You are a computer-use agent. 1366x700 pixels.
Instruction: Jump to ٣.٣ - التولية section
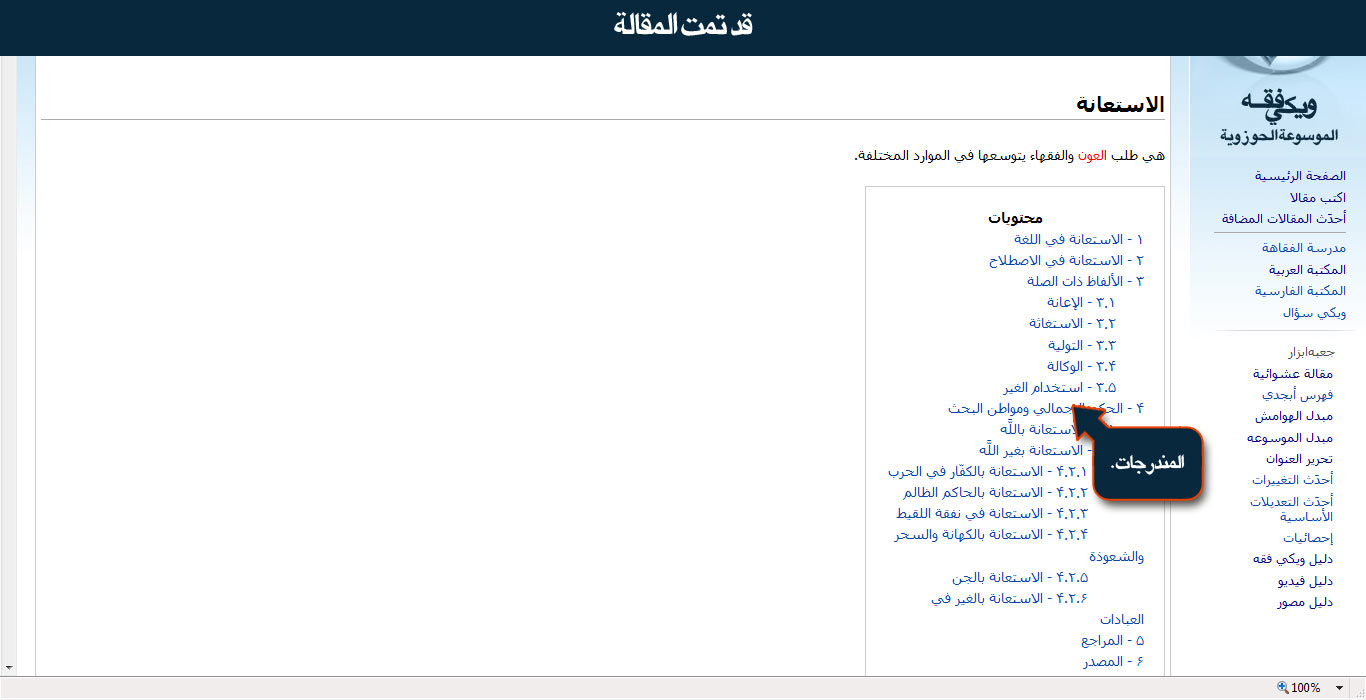pos(1081,345)
